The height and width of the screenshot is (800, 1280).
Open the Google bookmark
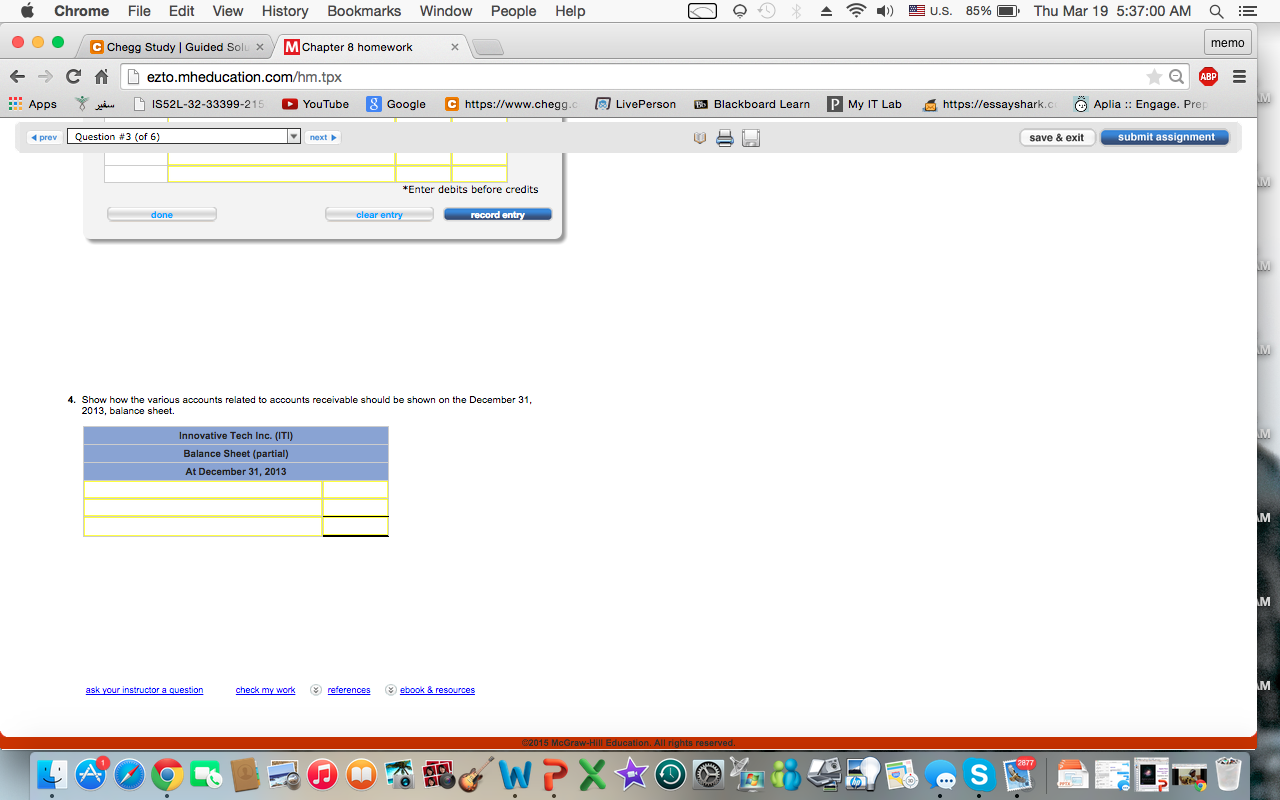click(396, 104)
